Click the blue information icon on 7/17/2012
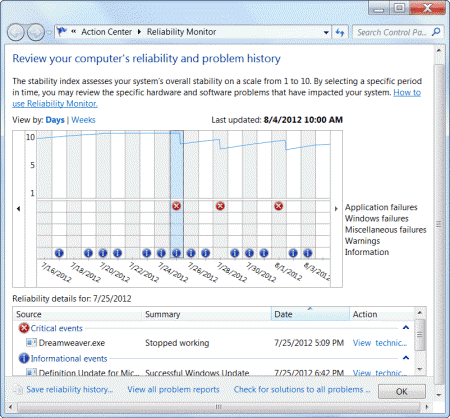Image resolution: width=450 pixels, height=418 pixels. [59, 253]
